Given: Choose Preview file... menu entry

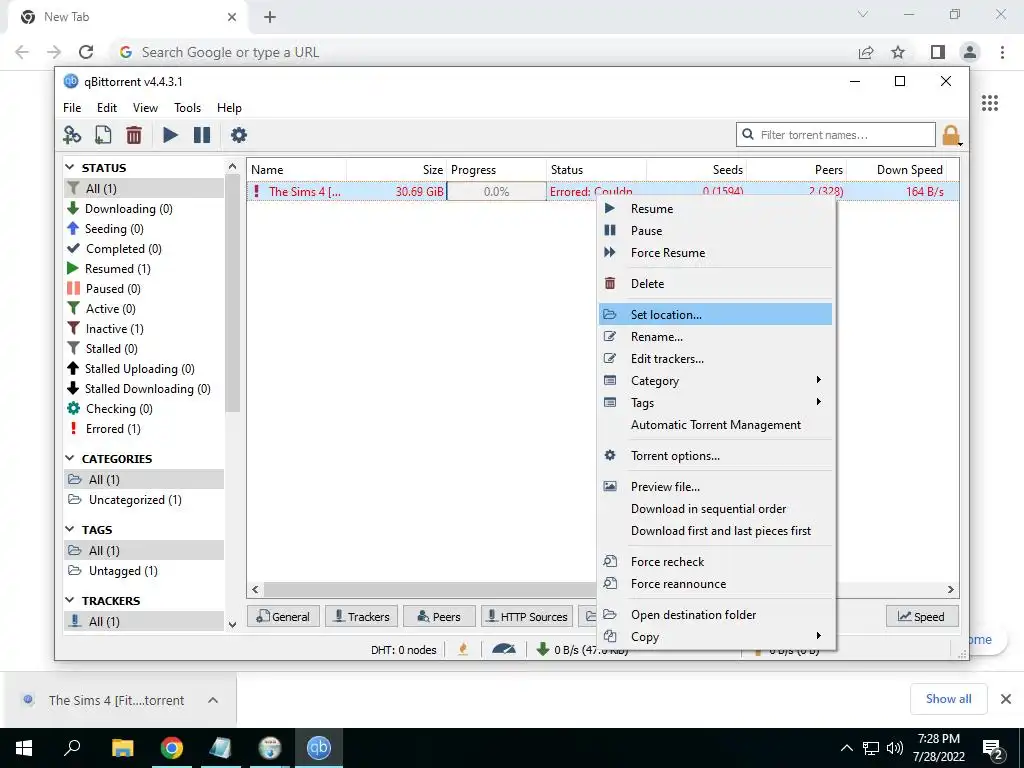Looking at the screenshot, I should pyautogui.click(x=716, y=487).
